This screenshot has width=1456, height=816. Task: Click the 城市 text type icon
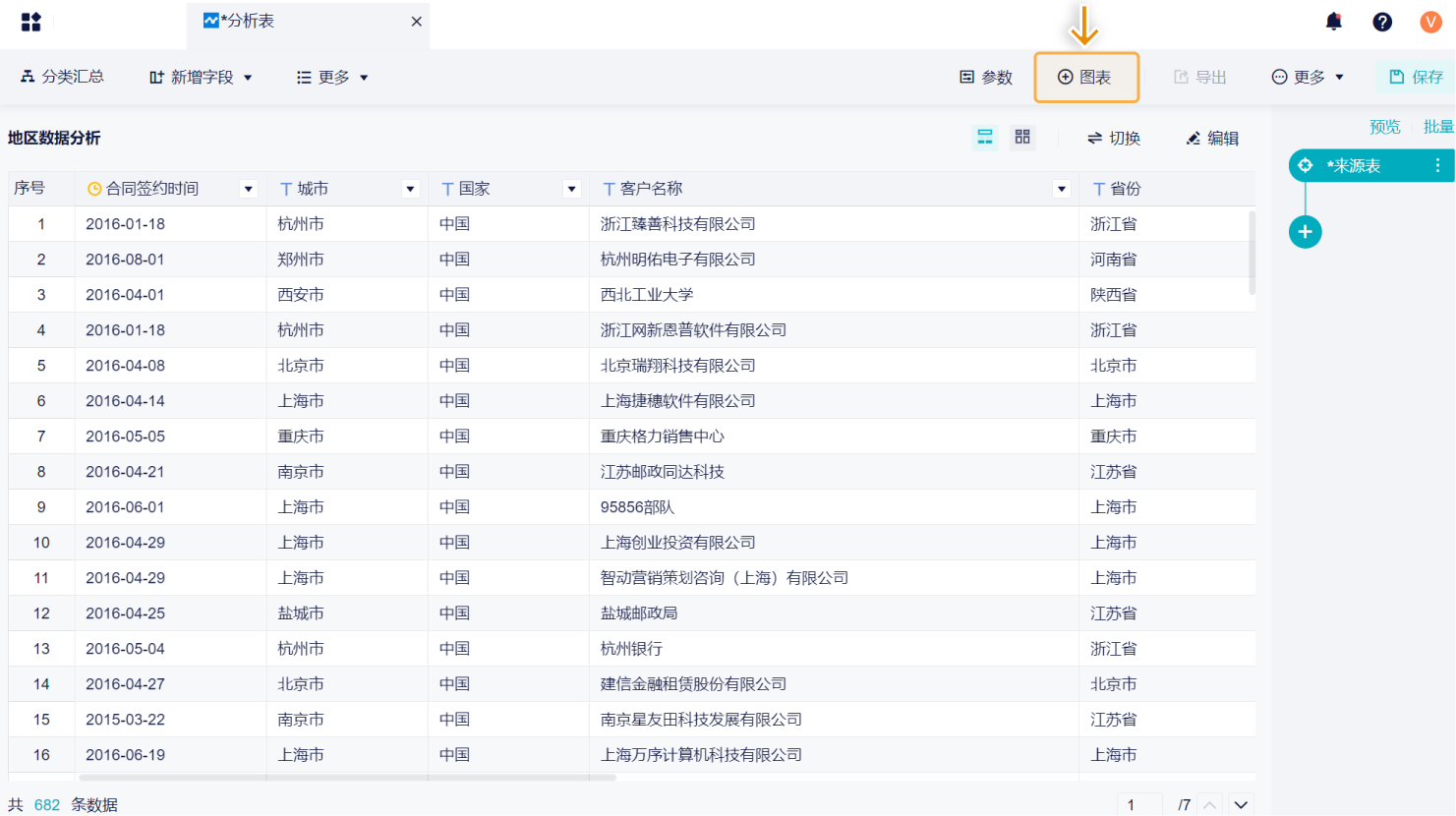pyautogui.click(x=286, y=189)
